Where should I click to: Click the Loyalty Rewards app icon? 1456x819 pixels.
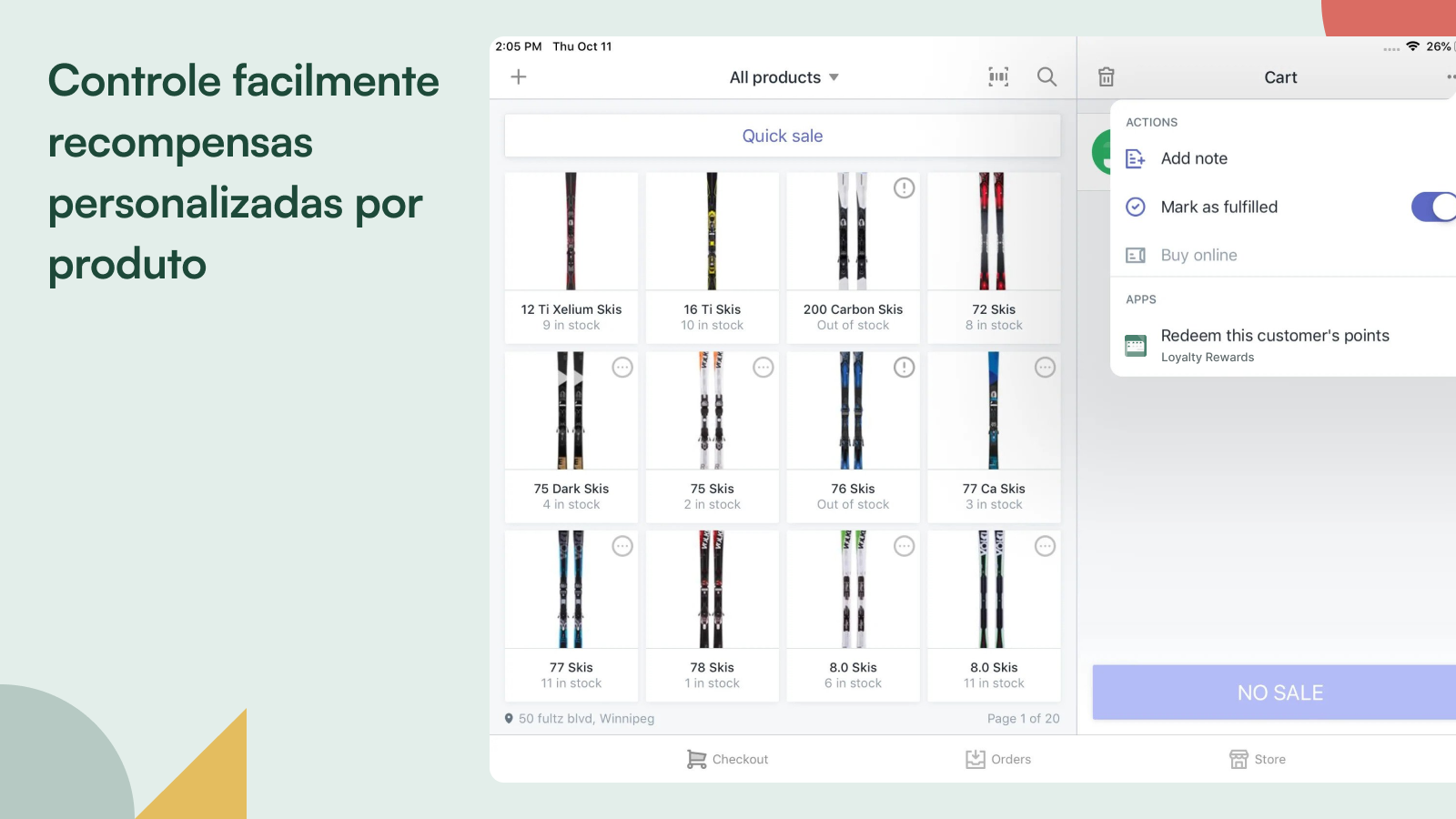1136,346
